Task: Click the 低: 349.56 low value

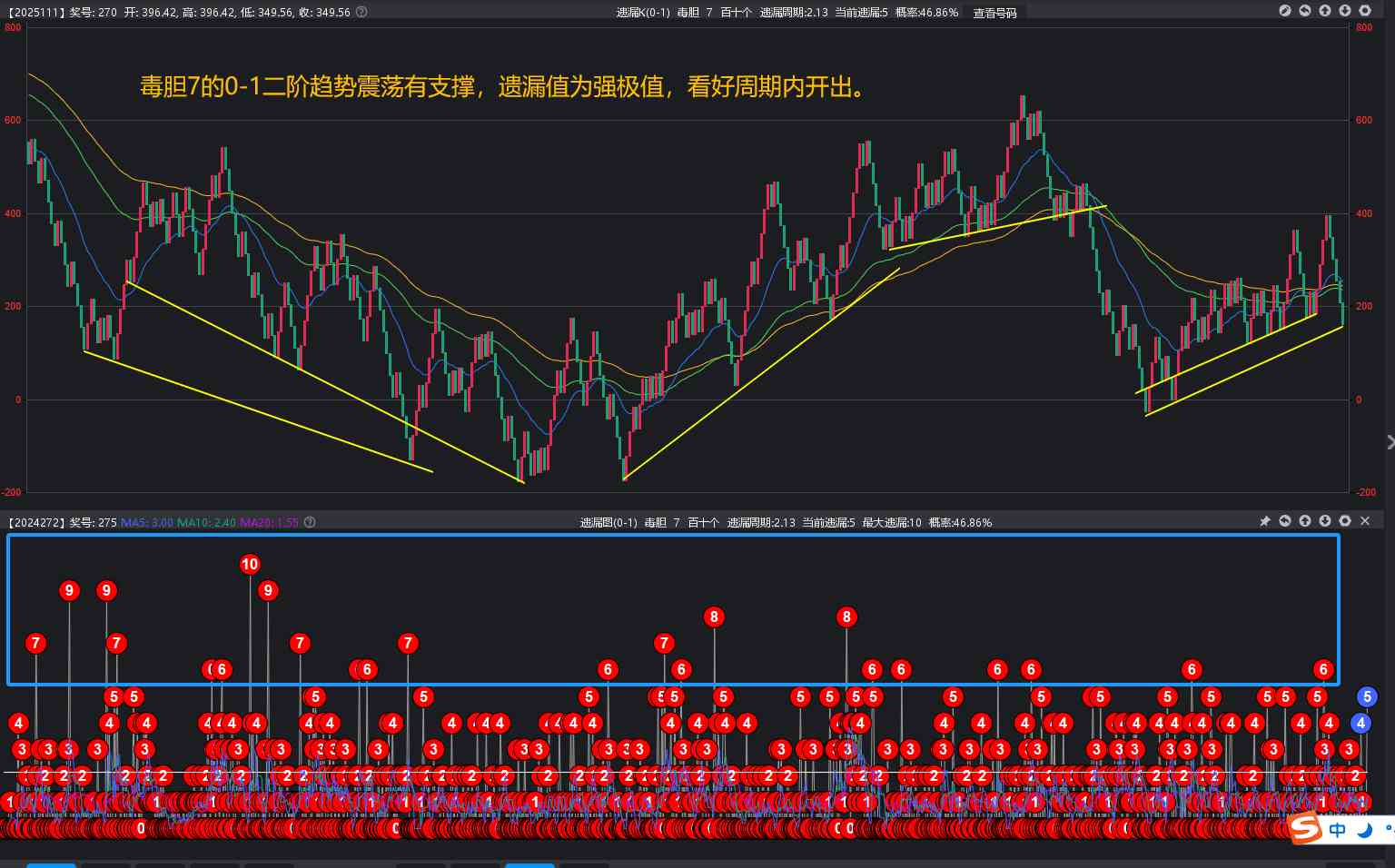Action: click(267, 13)
